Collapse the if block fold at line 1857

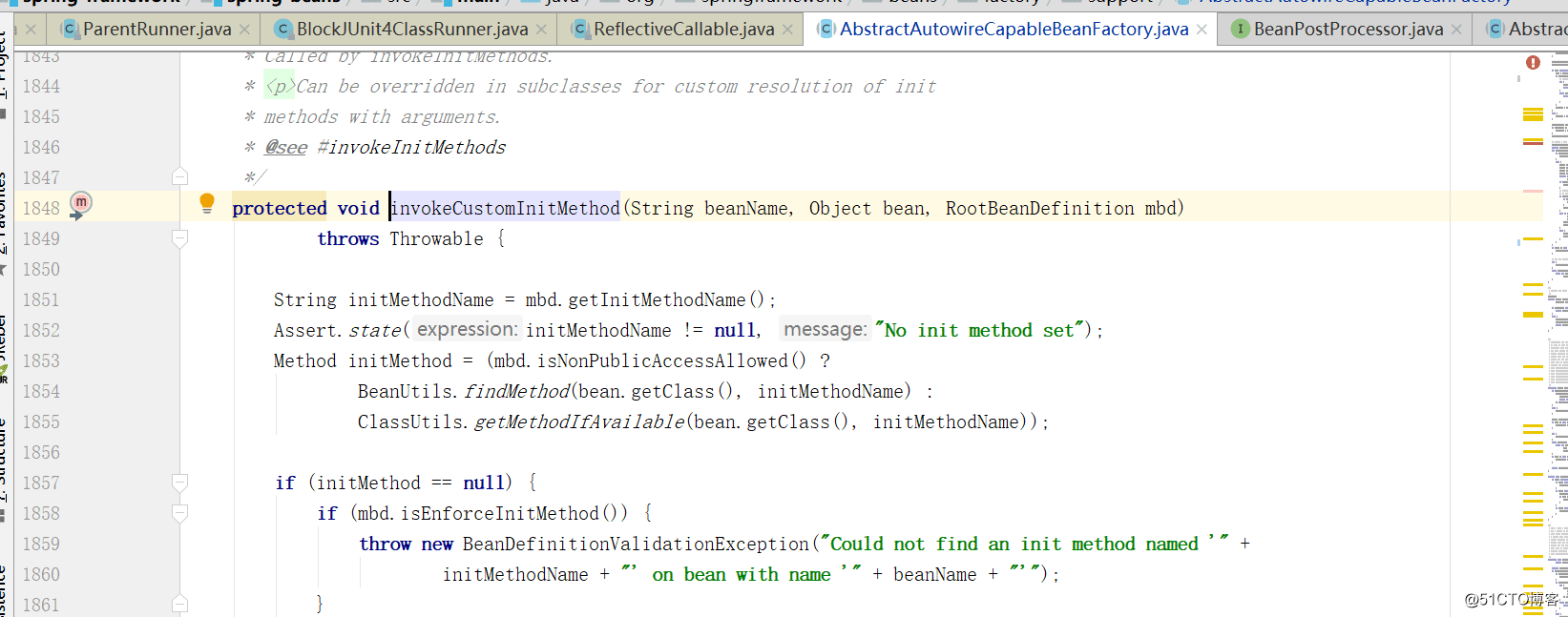[179, 483]
